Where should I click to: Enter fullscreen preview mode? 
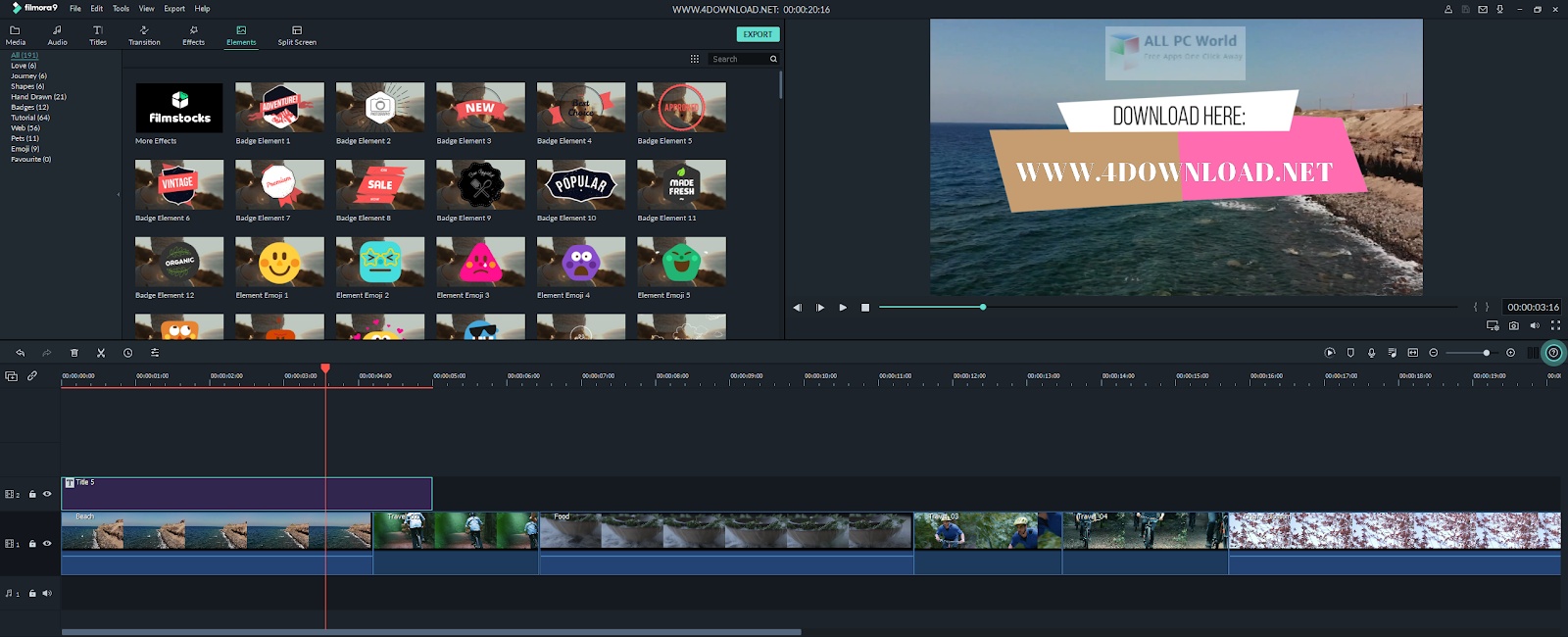(1555, 325)
